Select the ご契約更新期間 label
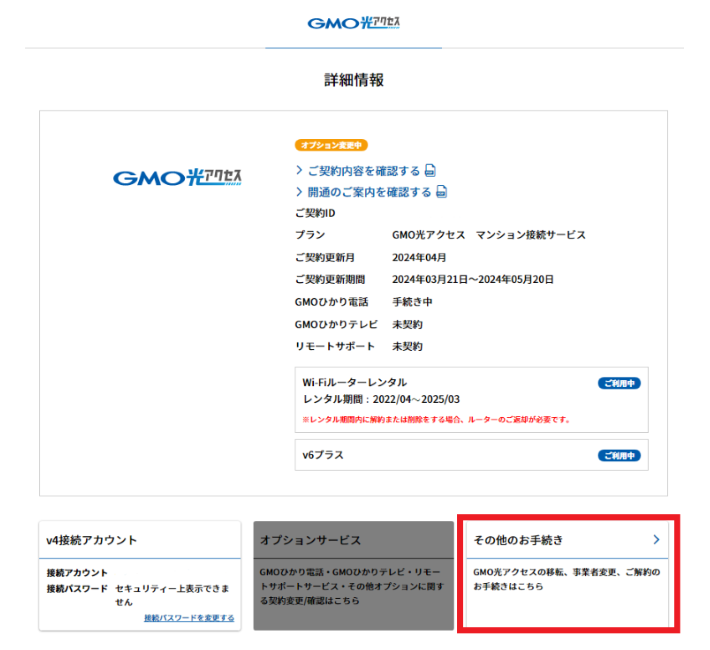710x650 pixels. point(330,279)
